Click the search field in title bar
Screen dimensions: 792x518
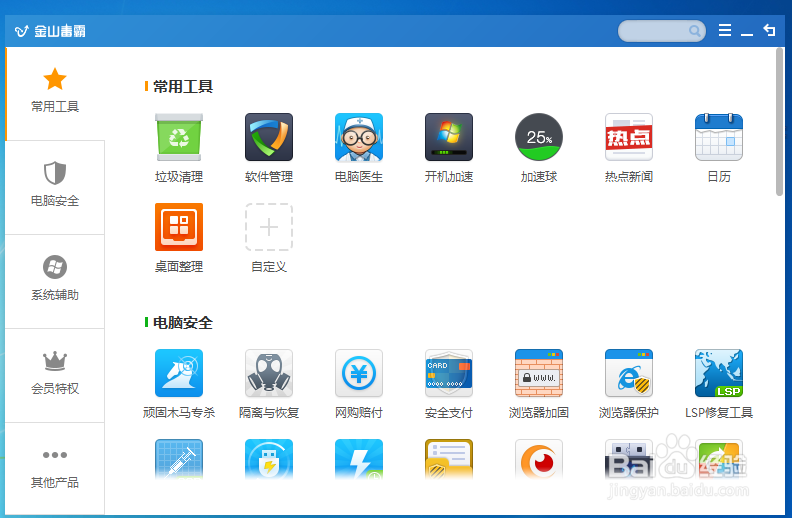click(661, 31)
